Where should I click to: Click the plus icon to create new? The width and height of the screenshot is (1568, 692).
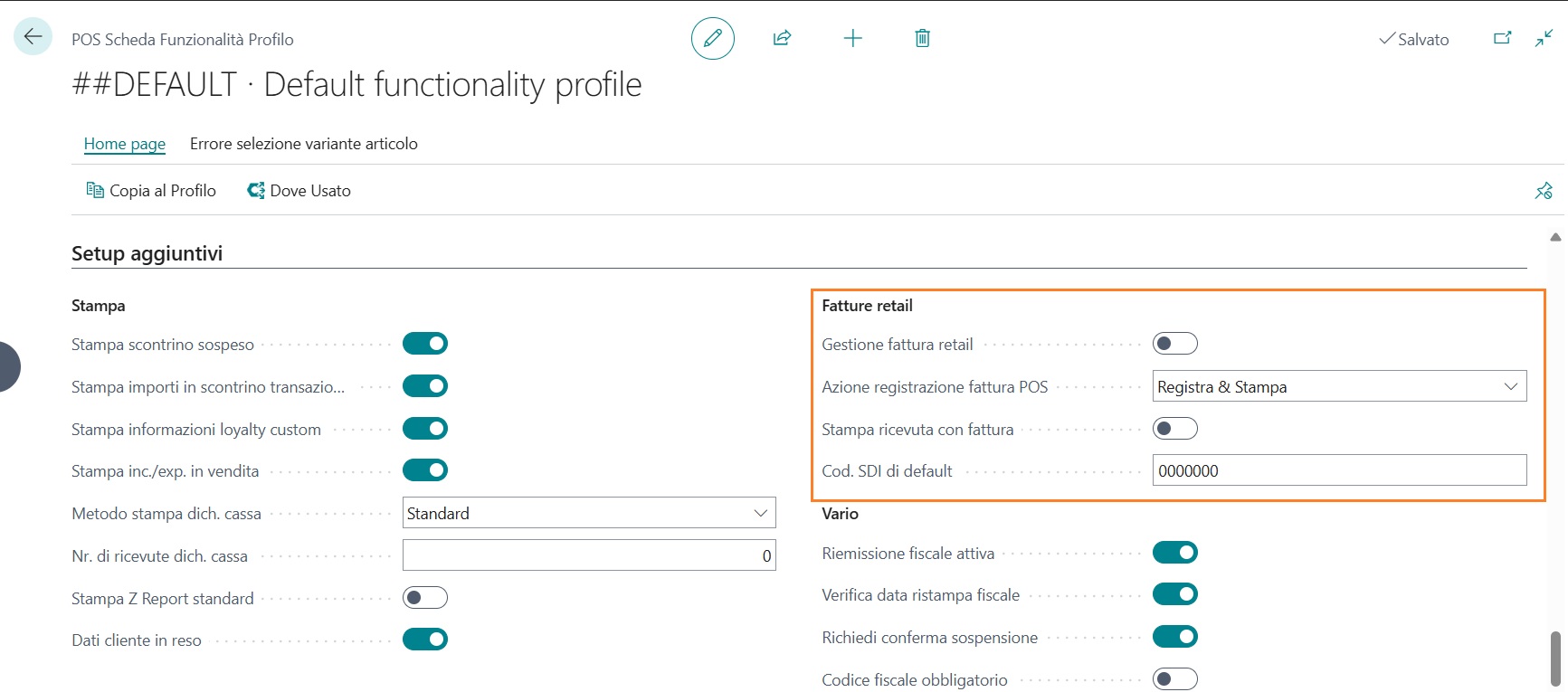pos(852,38)
